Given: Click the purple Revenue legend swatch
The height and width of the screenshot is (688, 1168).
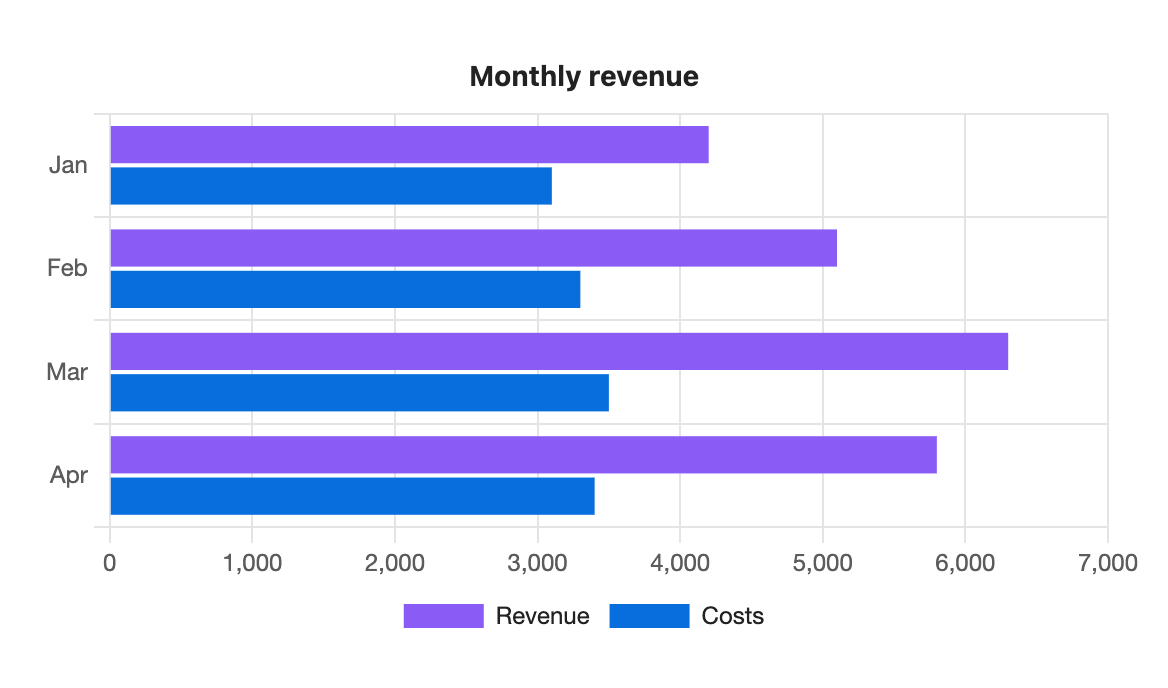Looking at the screenshot, I should pos(443,616).
